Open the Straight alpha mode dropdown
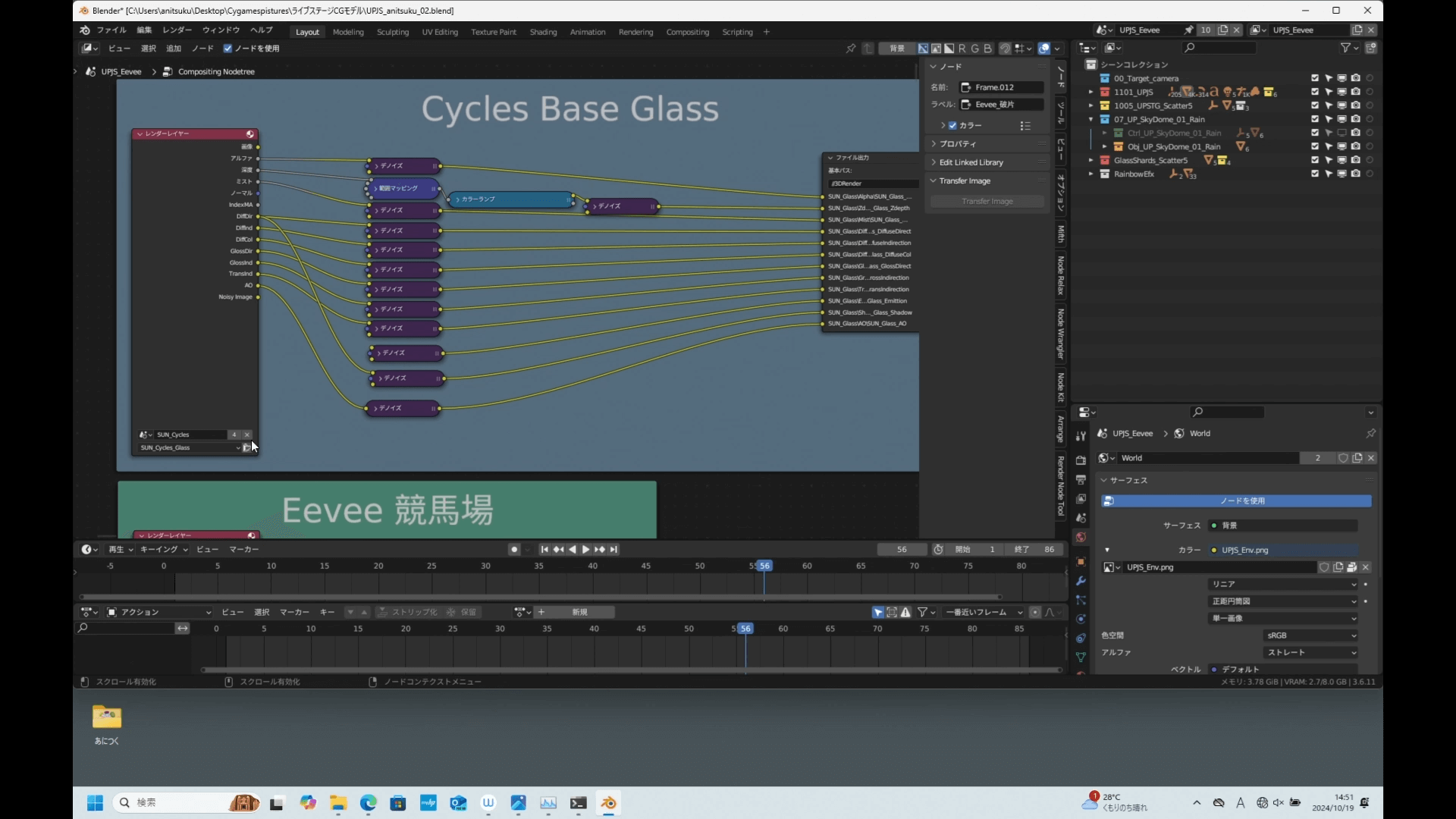Viewport: 1456px width, 819px height. (x=1310, y=652)
